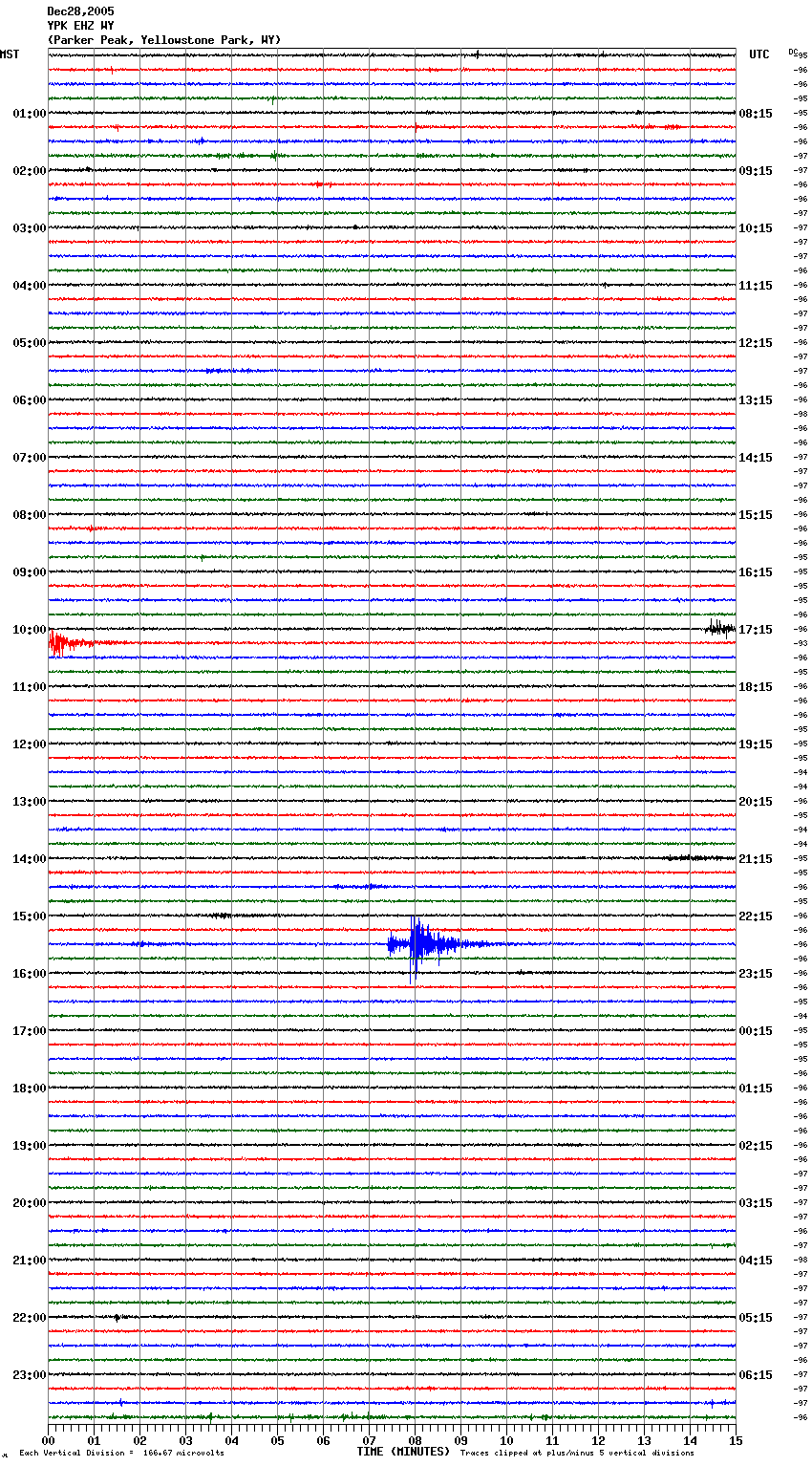Click the DC offset column header
This screenshot has height=1466, width=812.
coord(793,52)
